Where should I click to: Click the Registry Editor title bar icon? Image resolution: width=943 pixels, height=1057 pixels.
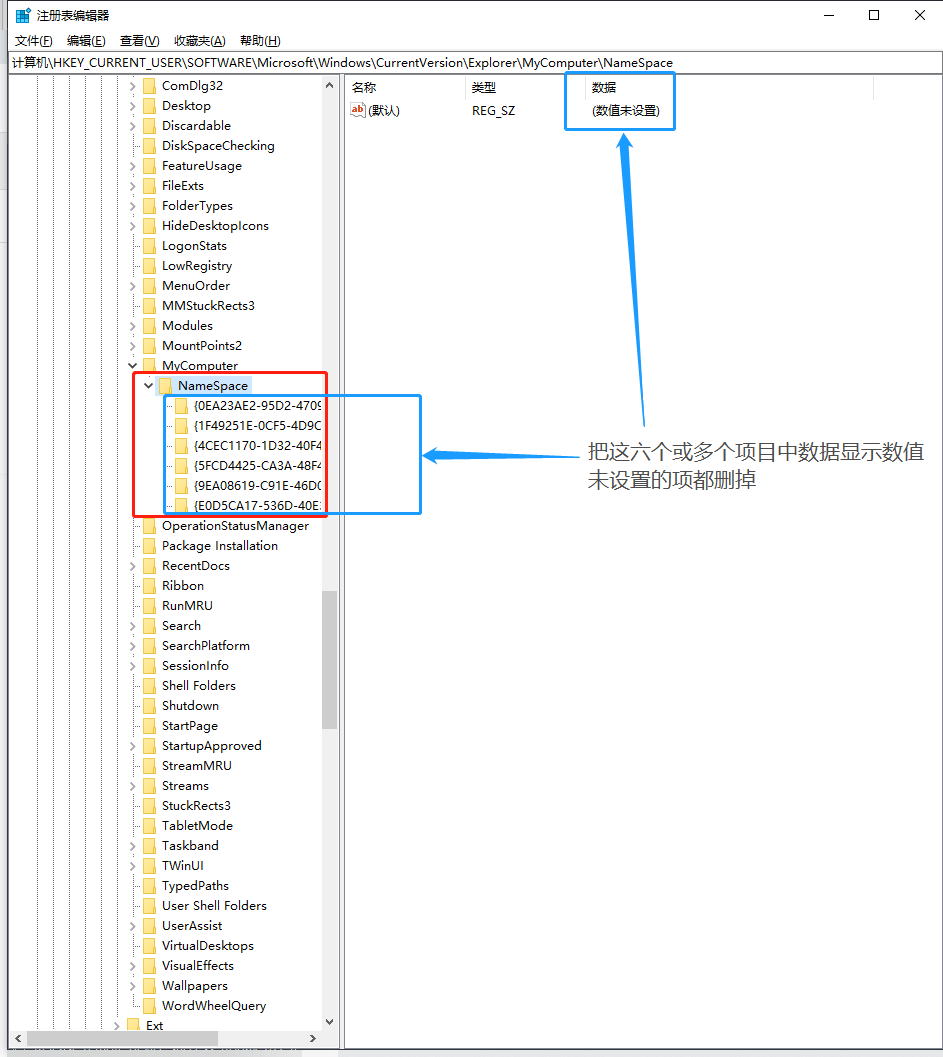point(23,15)
